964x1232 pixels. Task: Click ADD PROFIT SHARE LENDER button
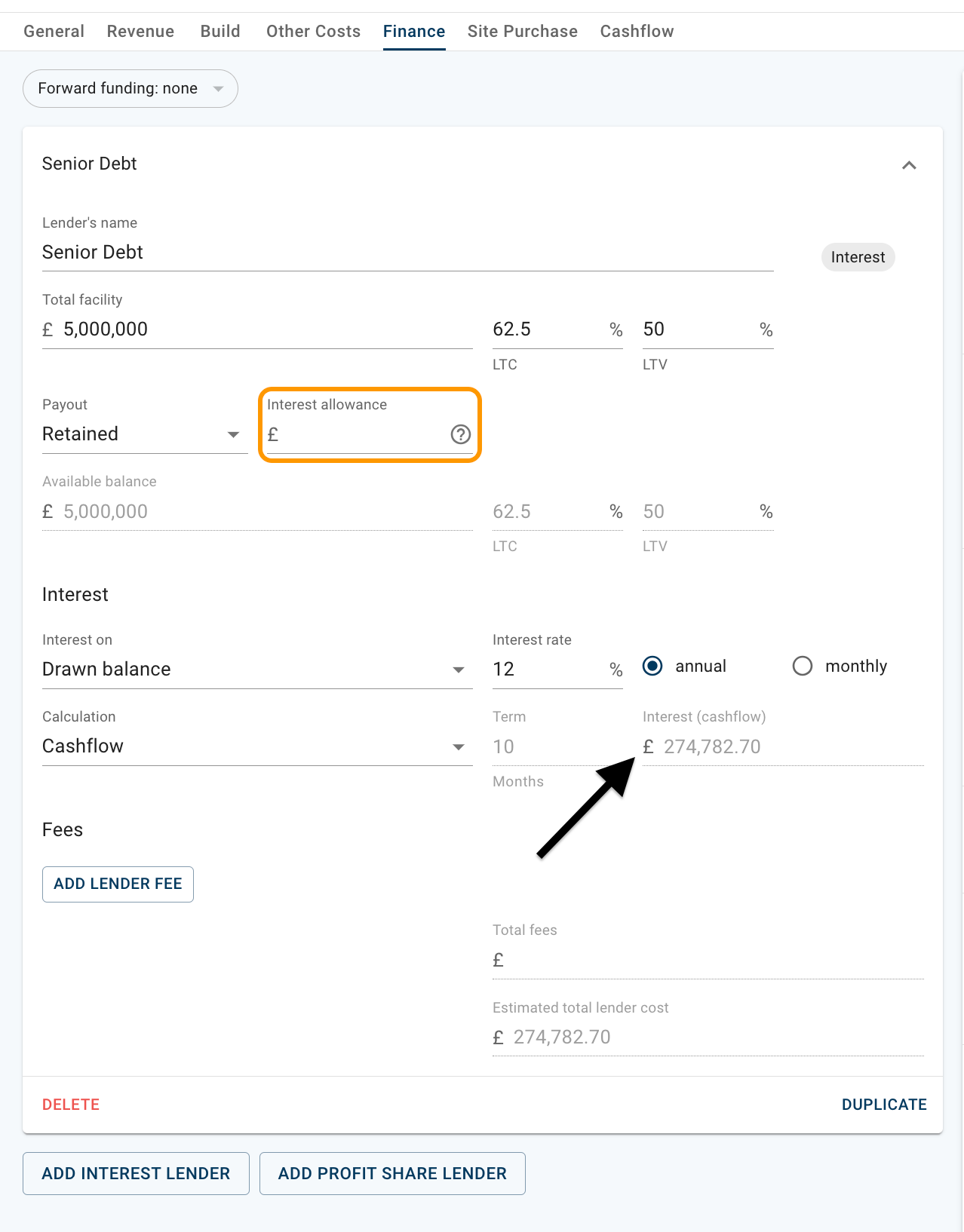point(392,1174)
